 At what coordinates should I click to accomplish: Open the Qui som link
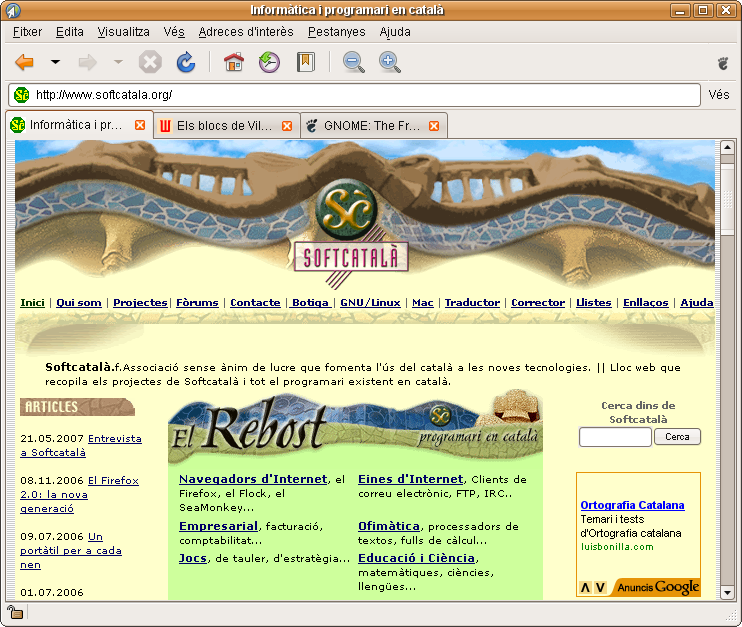(79, 302)
